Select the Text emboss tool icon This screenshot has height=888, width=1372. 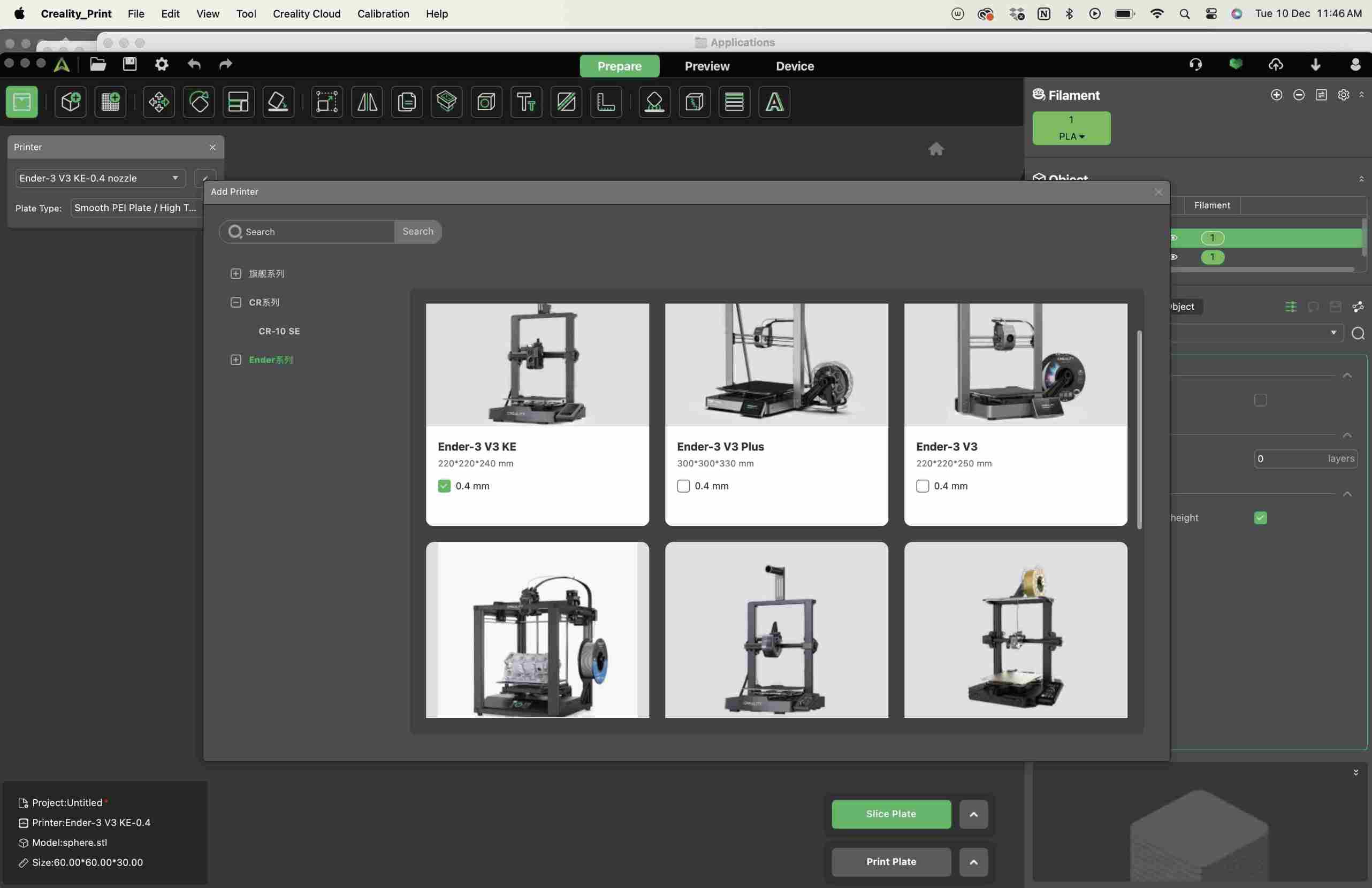click(x=526, y=102)
